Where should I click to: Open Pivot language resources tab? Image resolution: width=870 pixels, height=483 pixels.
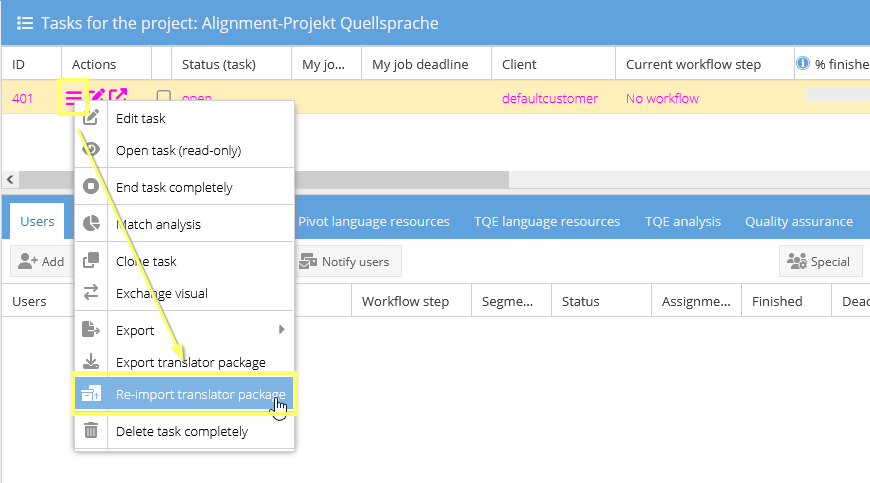coord(373,221)
